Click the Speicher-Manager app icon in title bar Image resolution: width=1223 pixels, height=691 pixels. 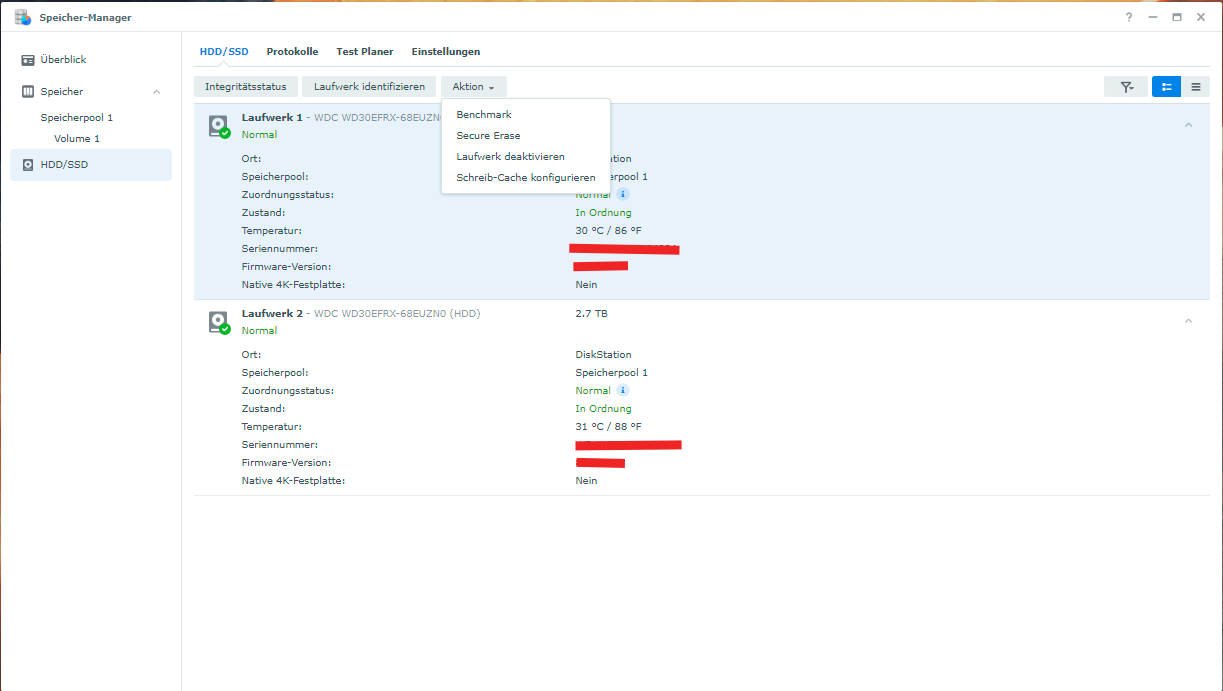click(23, 17)
